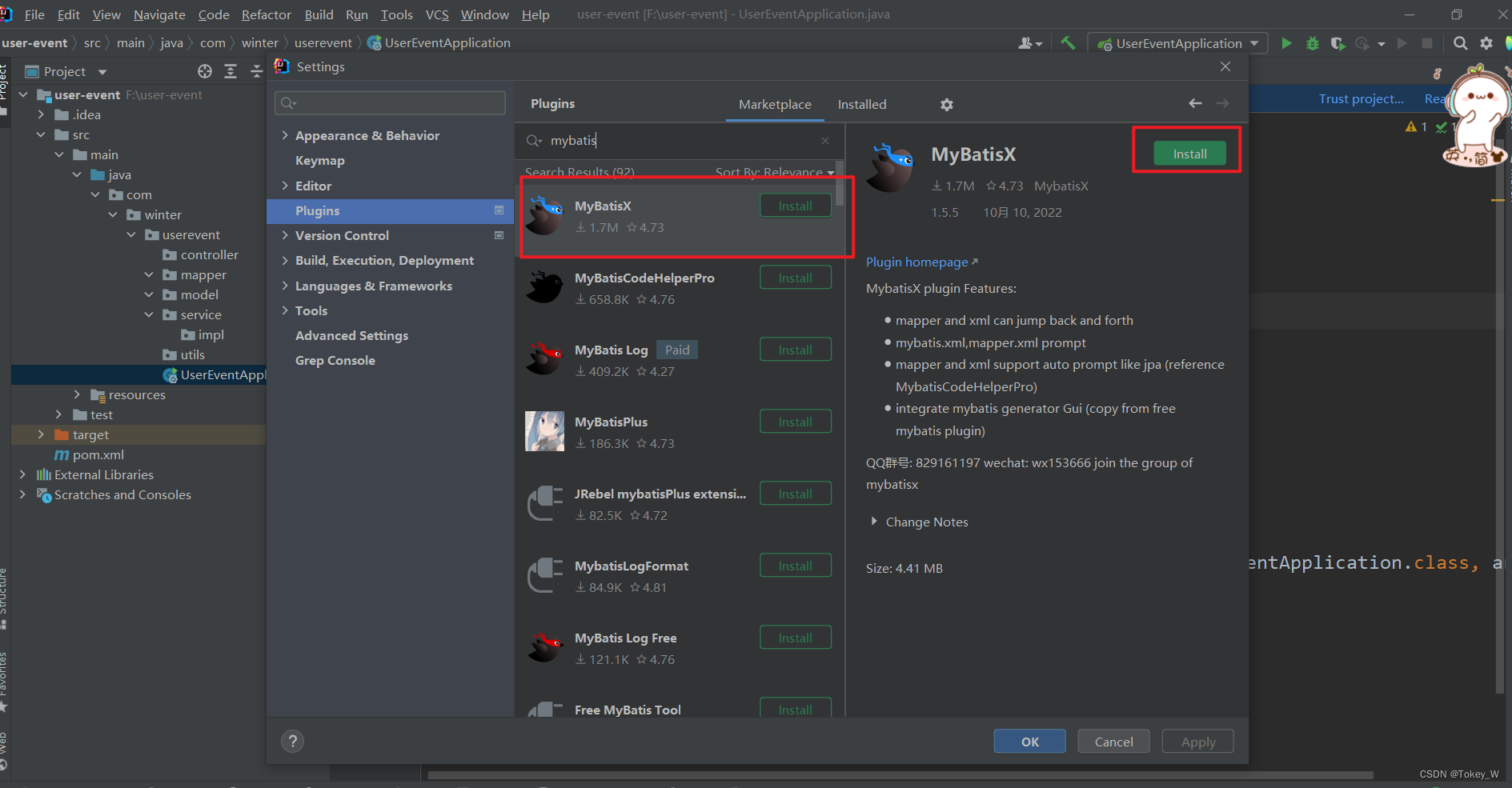
Task: Install MyBatisCodeHelperPro from the list
Action: [796, 278]
